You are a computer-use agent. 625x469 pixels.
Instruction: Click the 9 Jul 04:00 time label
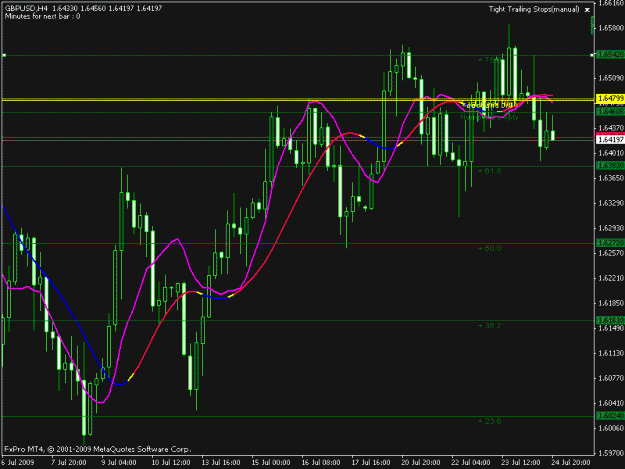pos(119,463)
